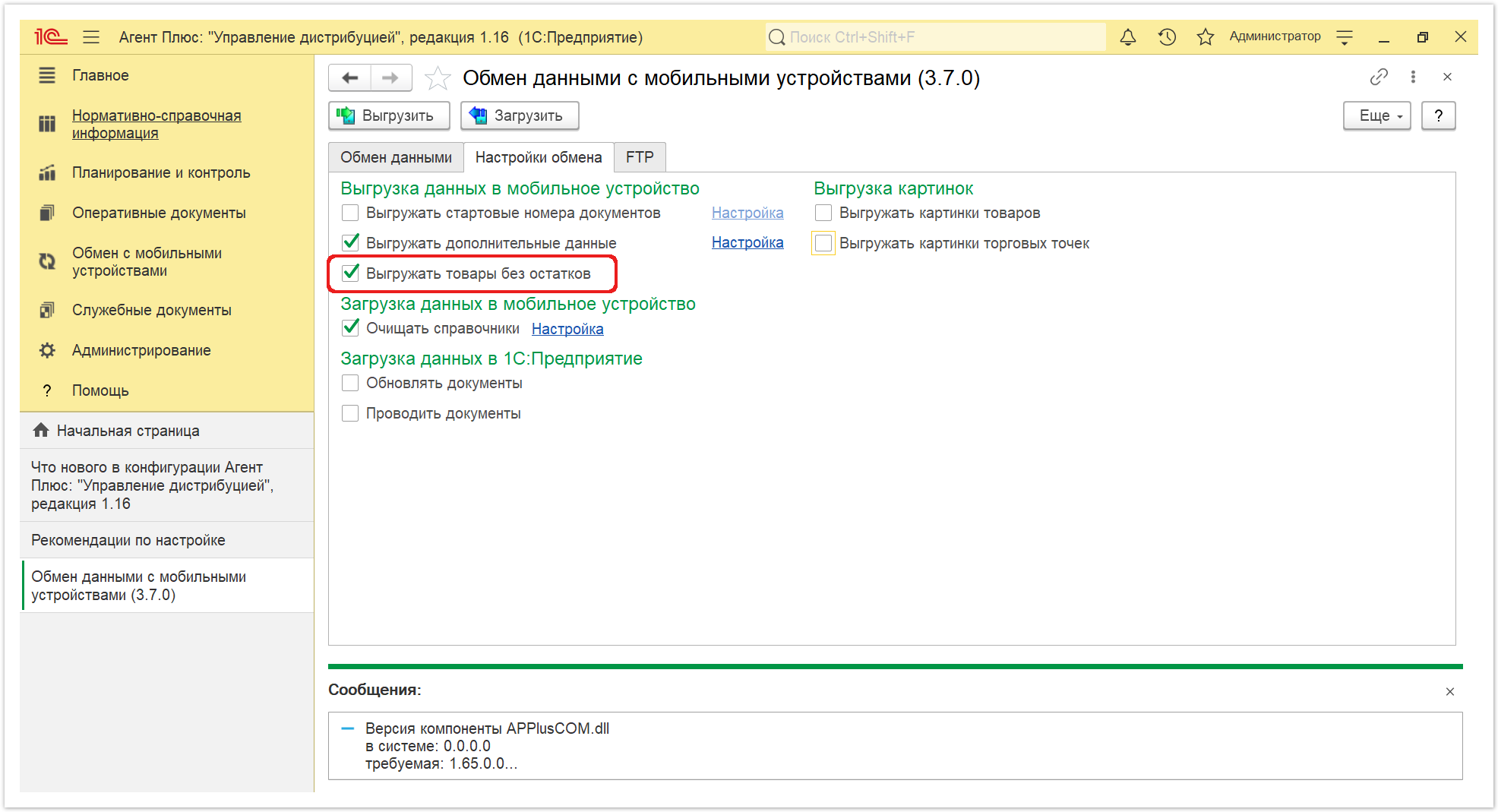The height and width of the screenshot is (812, 1498).
Task: Open the form's three-dot menu
Action: pyautogui.click(x=1413, y=77)
